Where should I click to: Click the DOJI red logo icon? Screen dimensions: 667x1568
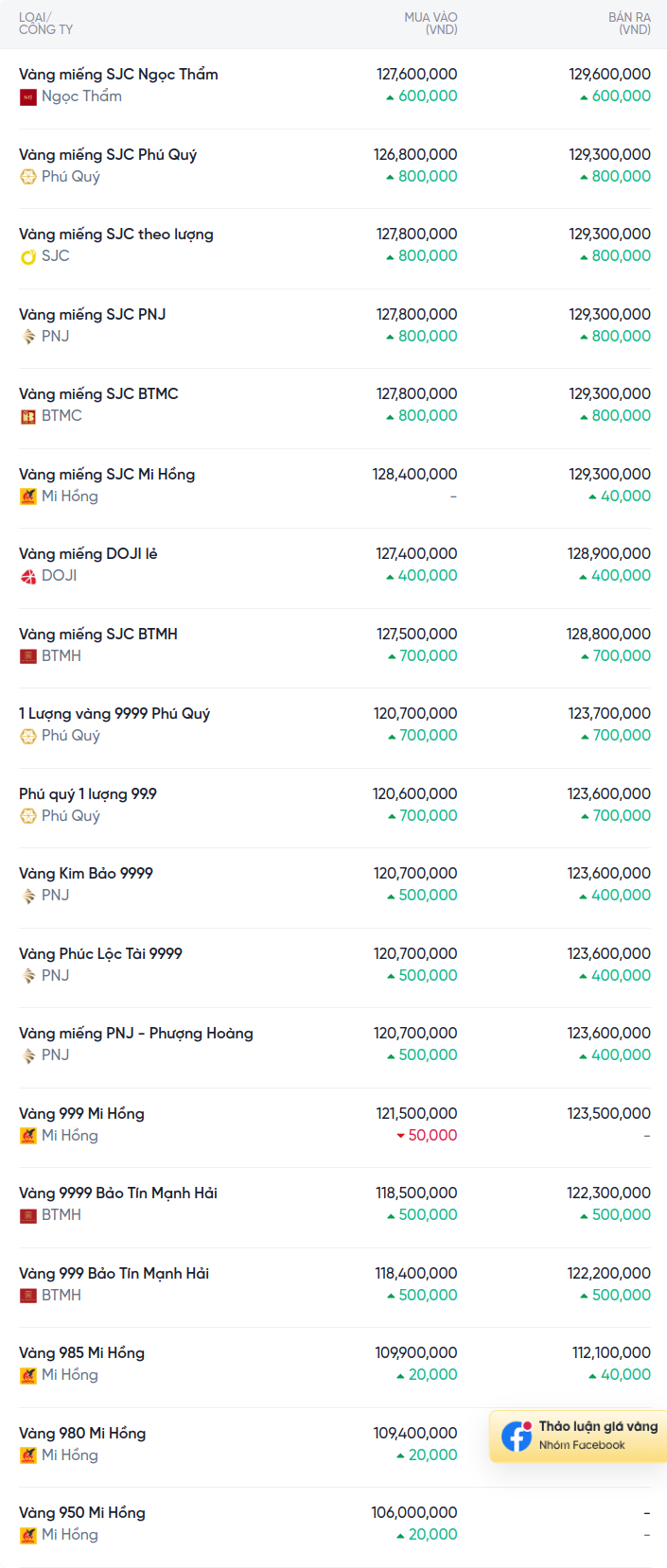(x=28, y=576)
